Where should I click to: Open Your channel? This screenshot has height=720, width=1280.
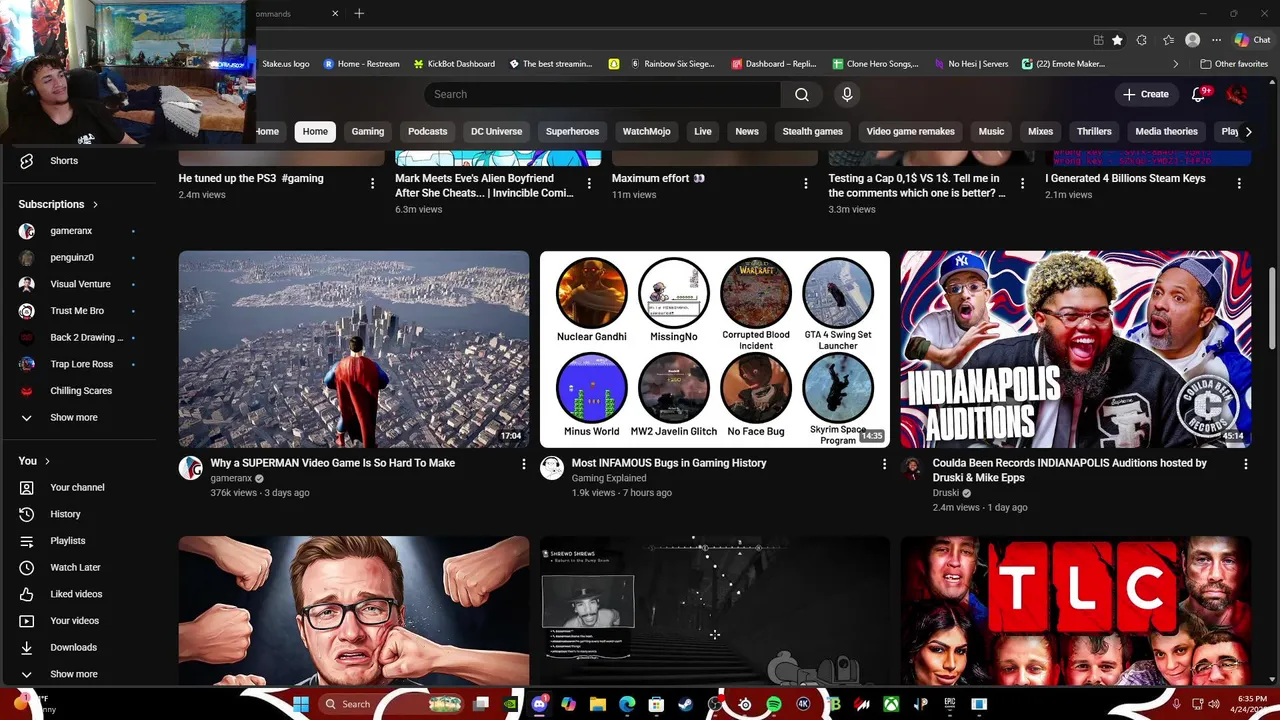(x=77, y=487)
